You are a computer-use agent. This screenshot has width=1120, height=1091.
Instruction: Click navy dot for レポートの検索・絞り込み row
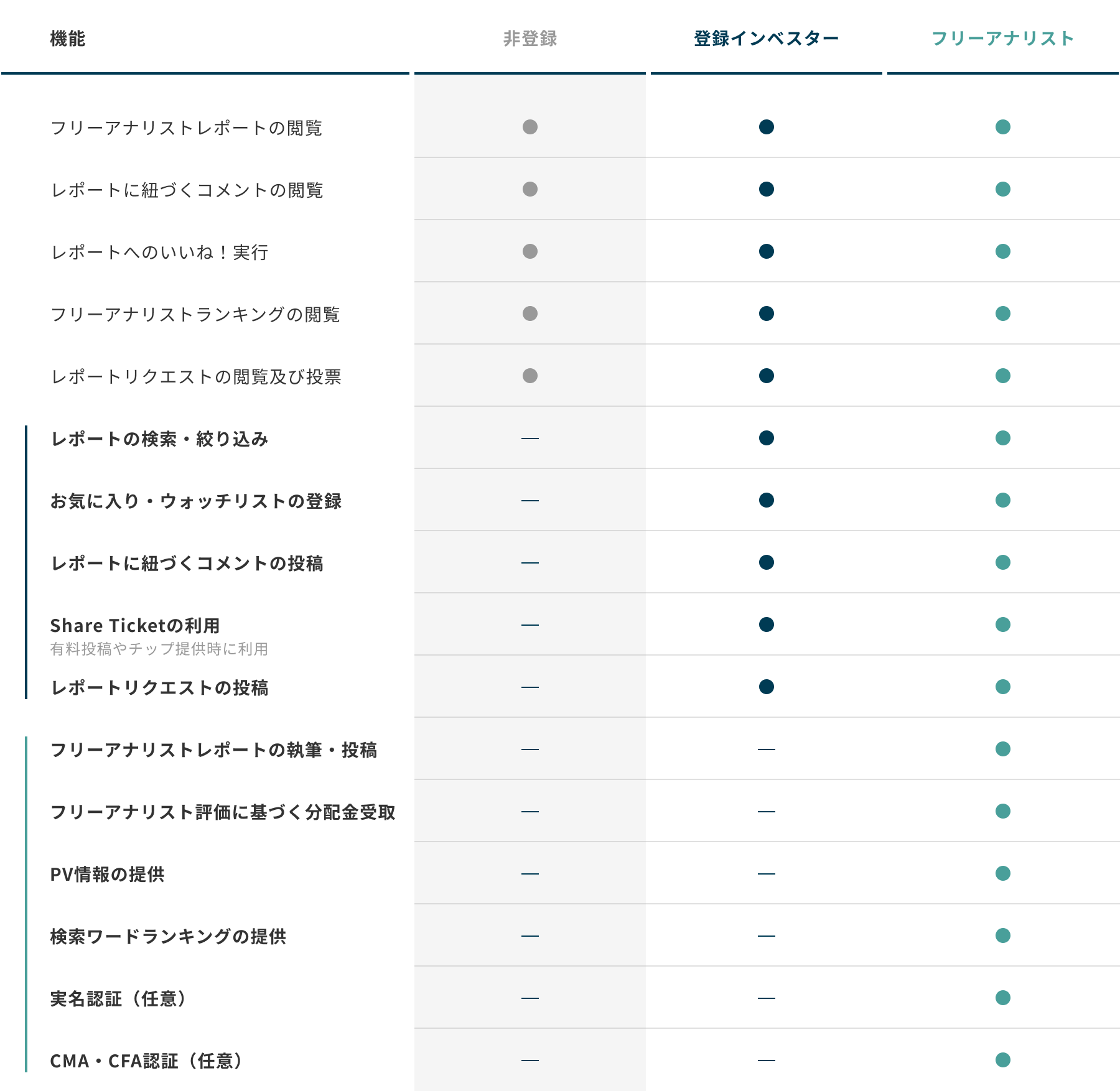(x=766, y=438)
